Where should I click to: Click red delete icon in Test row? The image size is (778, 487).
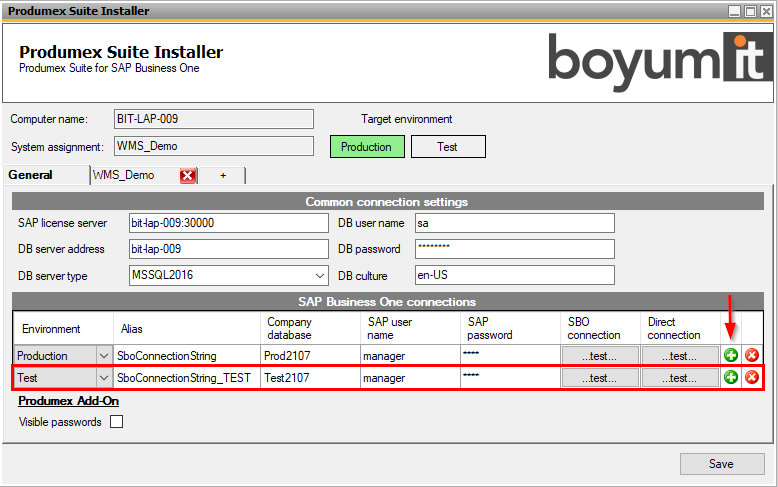coord(751,377)
